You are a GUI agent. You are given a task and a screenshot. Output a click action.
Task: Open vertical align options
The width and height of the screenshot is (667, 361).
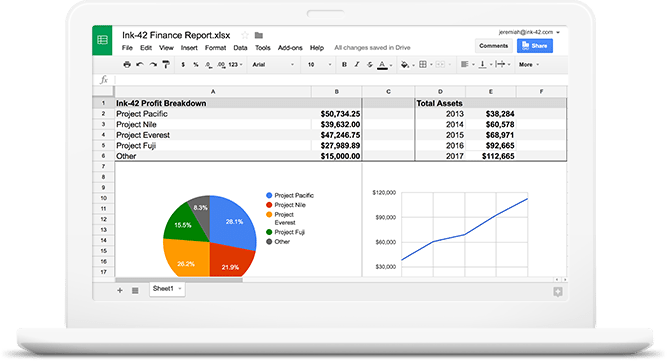[x=485, y=65]
